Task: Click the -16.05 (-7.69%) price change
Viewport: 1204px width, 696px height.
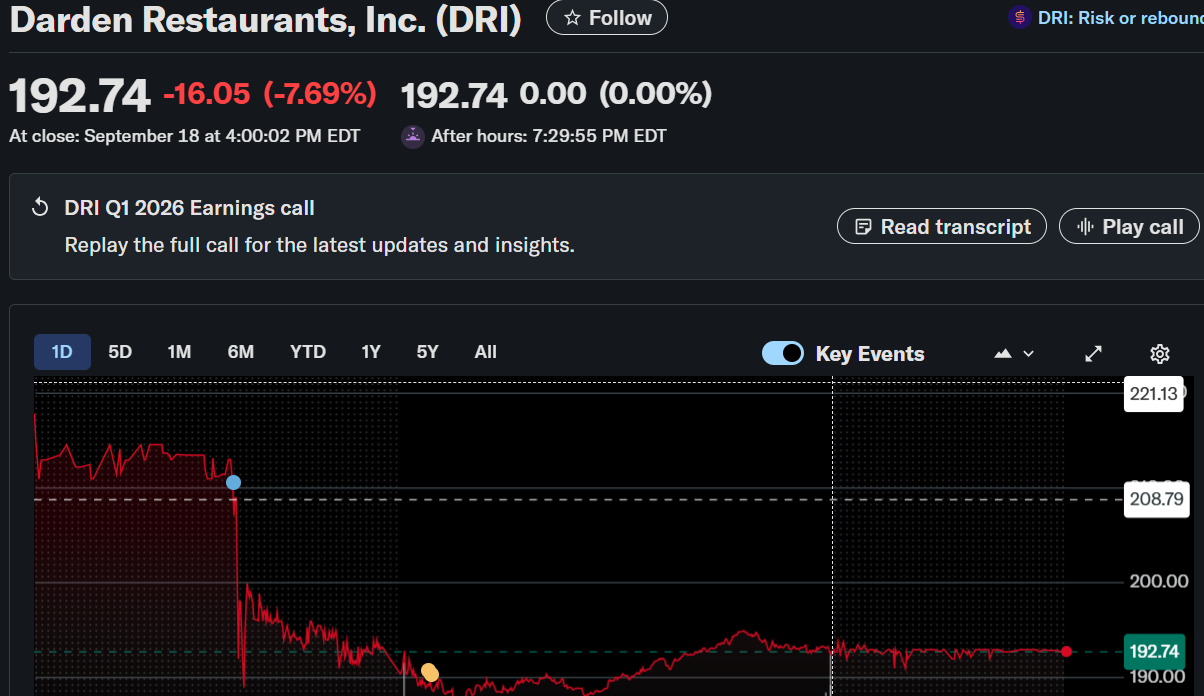Action: [270, 94]
